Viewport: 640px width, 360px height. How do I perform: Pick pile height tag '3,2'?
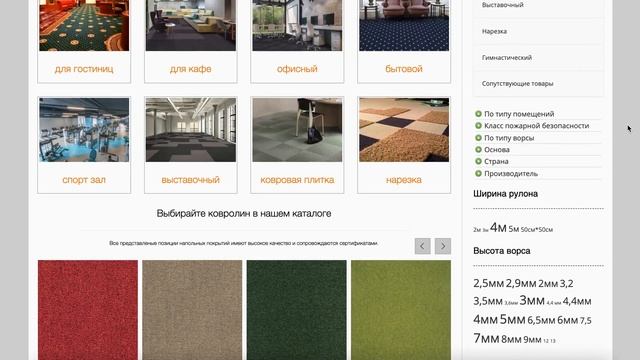567,284
